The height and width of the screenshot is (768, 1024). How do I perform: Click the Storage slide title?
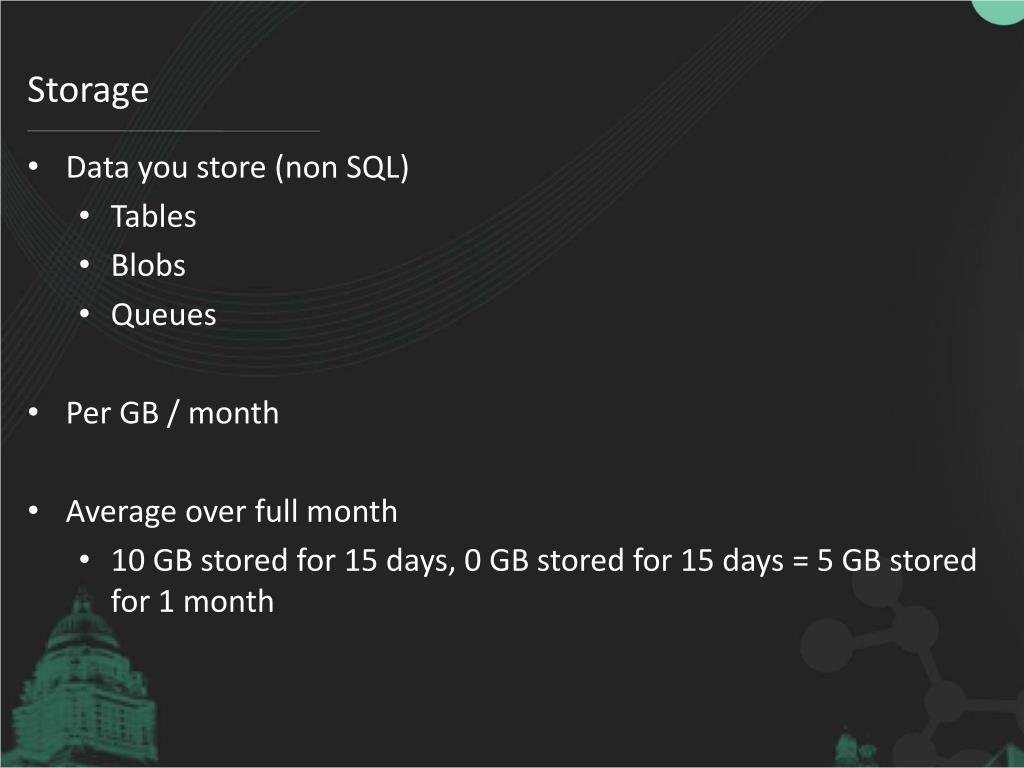click(x=88, y=90)
